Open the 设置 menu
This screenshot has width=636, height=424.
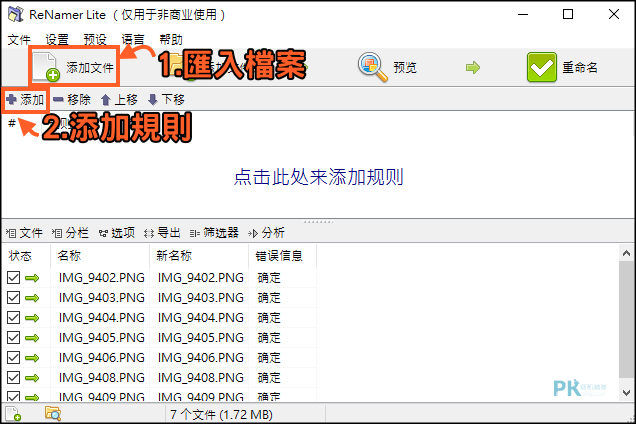coord(57,39)
